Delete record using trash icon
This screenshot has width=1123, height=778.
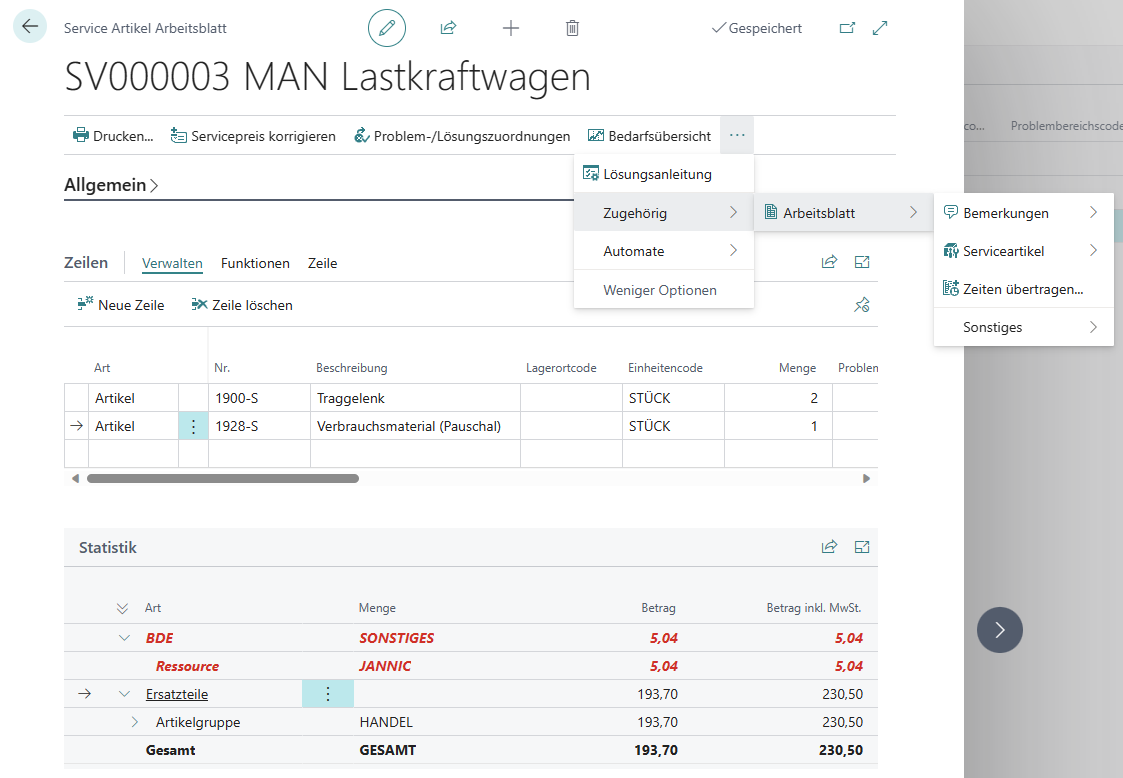tap(572, 28)
